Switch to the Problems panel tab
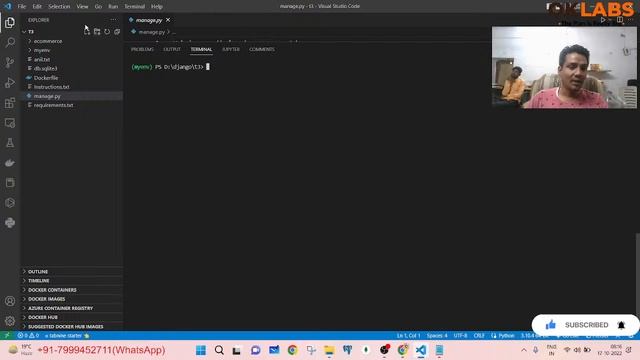Viewport: 640px width, 360px height. pos(142,49)
